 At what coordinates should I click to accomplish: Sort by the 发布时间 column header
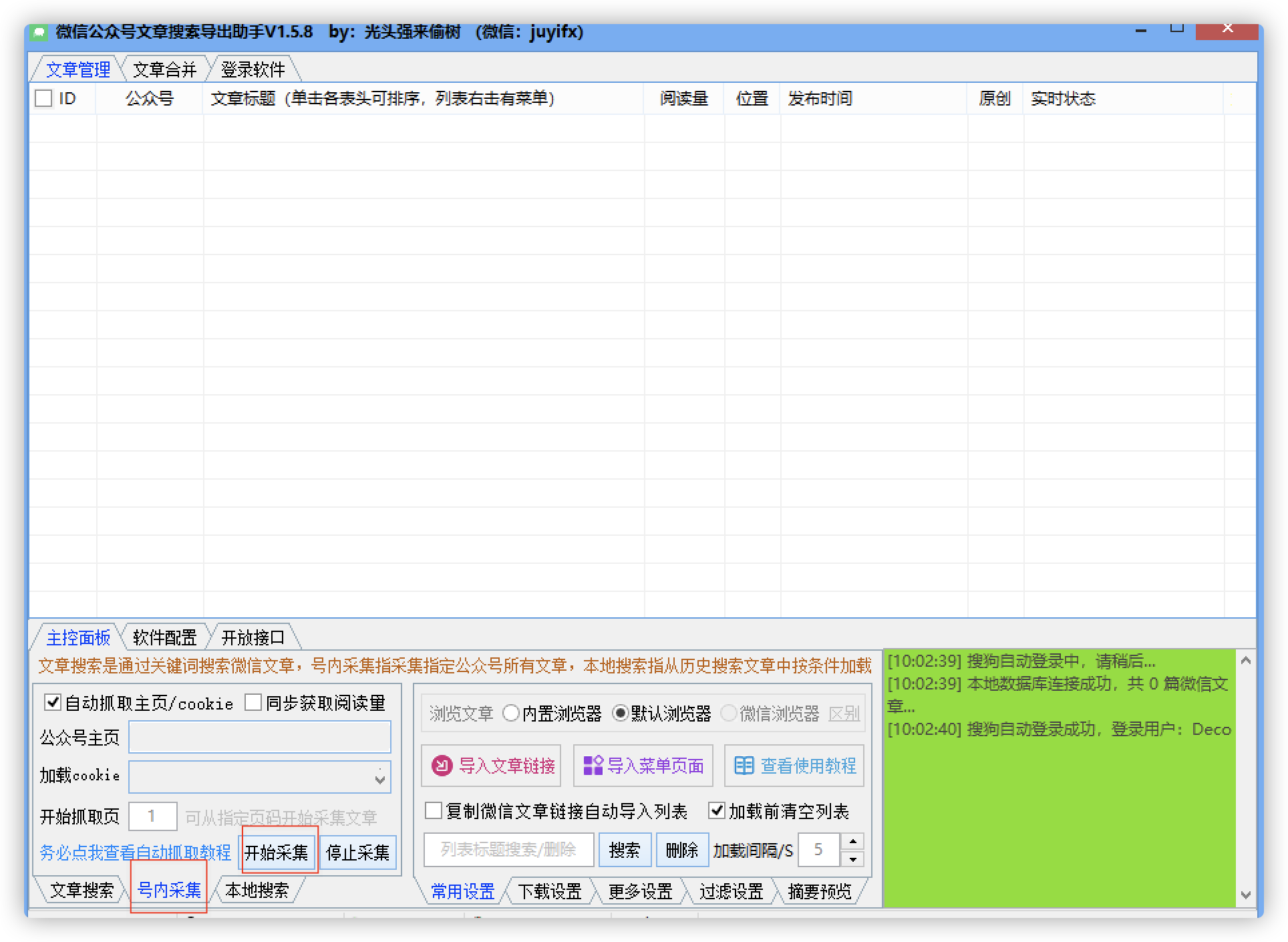(874, 99)
